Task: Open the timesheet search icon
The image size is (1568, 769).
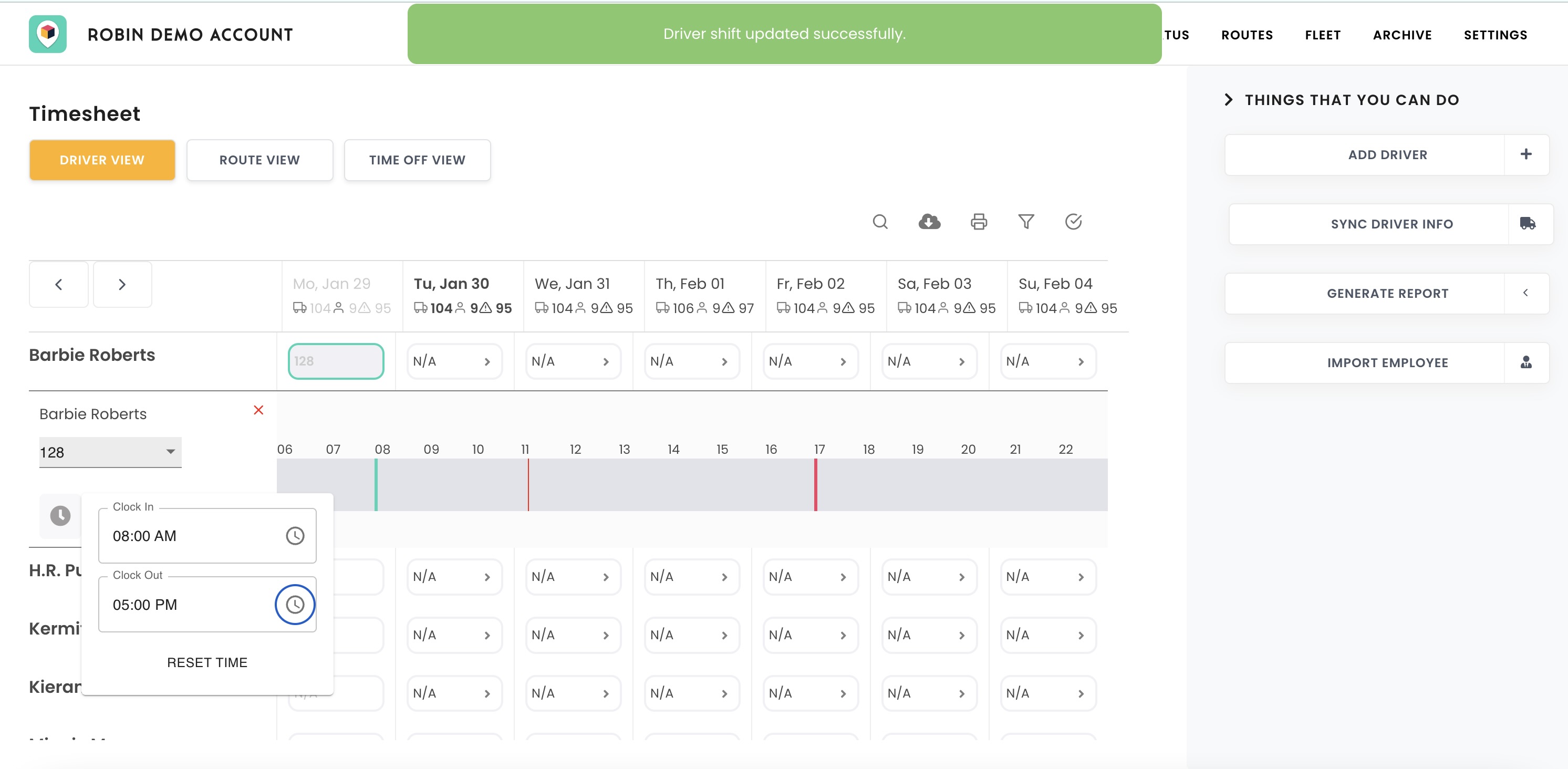Action: [x=881, y=222]
